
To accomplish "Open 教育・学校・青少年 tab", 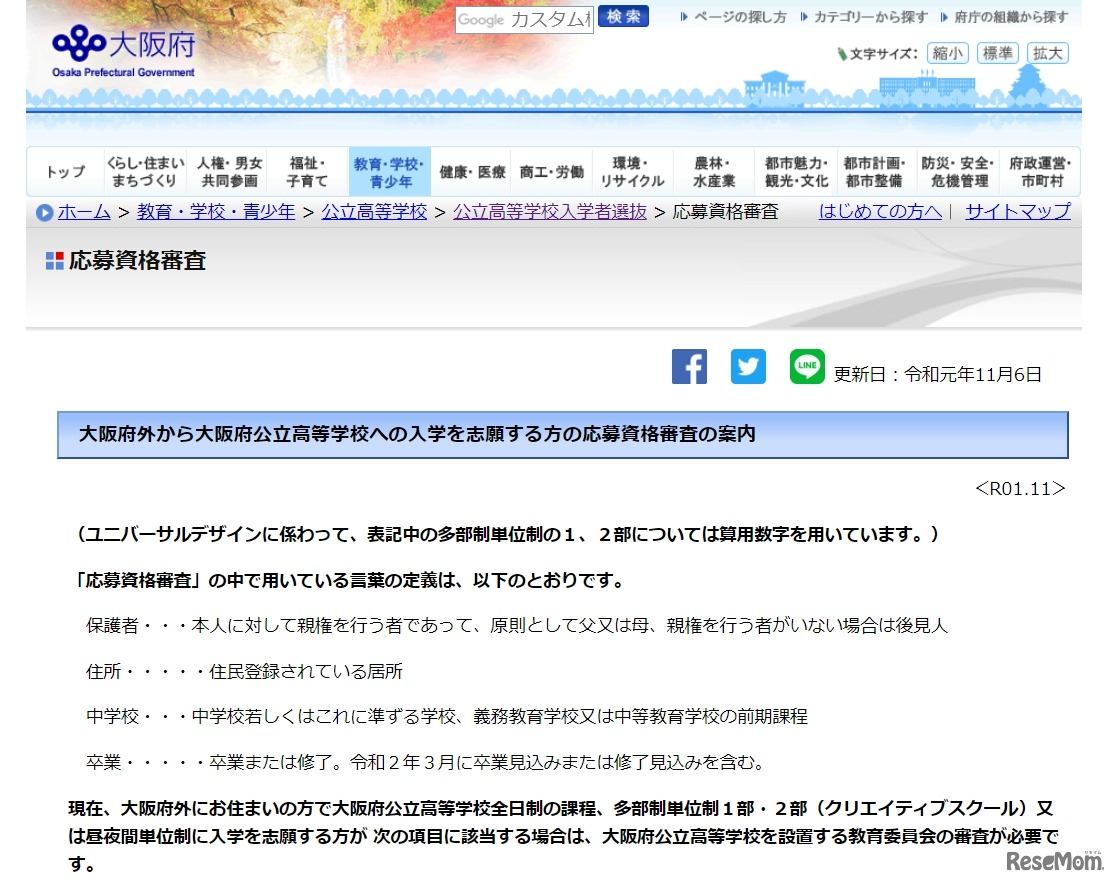I will pos(389,172).
